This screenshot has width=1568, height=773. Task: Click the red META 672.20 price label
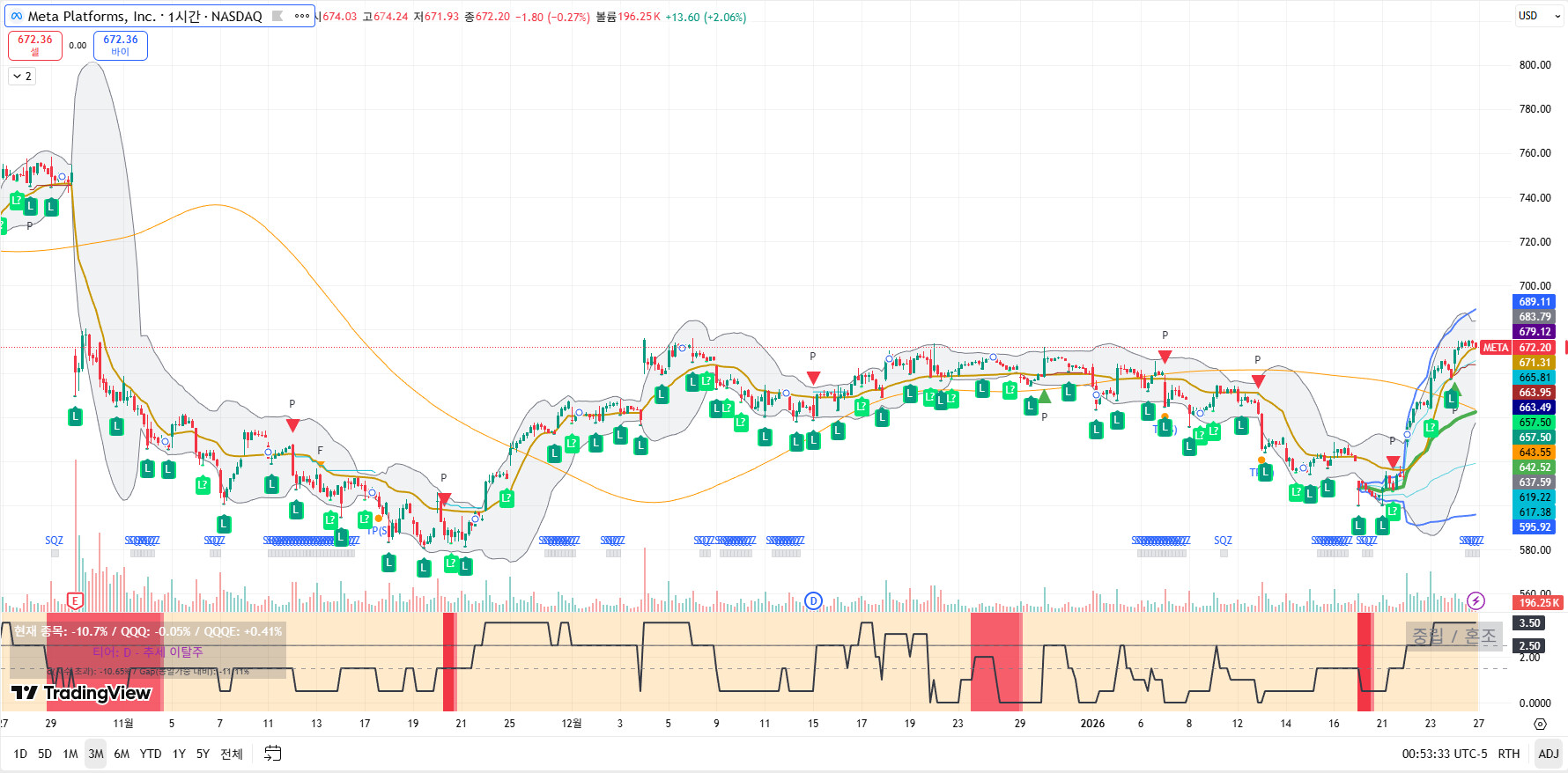[1517, 348]
